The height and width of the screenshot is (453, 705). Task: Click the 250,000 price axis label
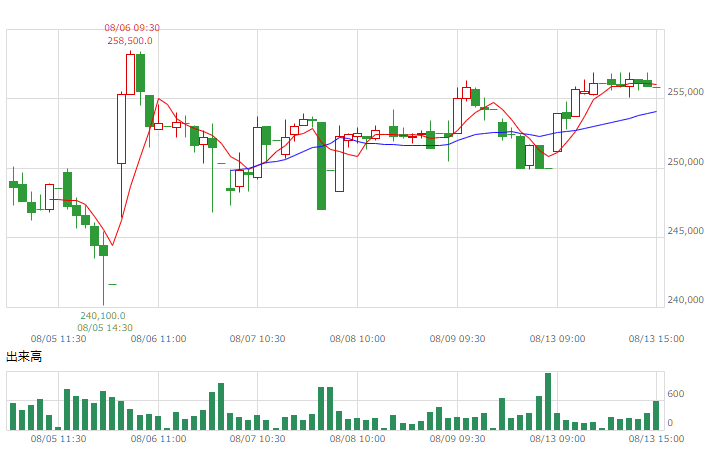(685, 162)
